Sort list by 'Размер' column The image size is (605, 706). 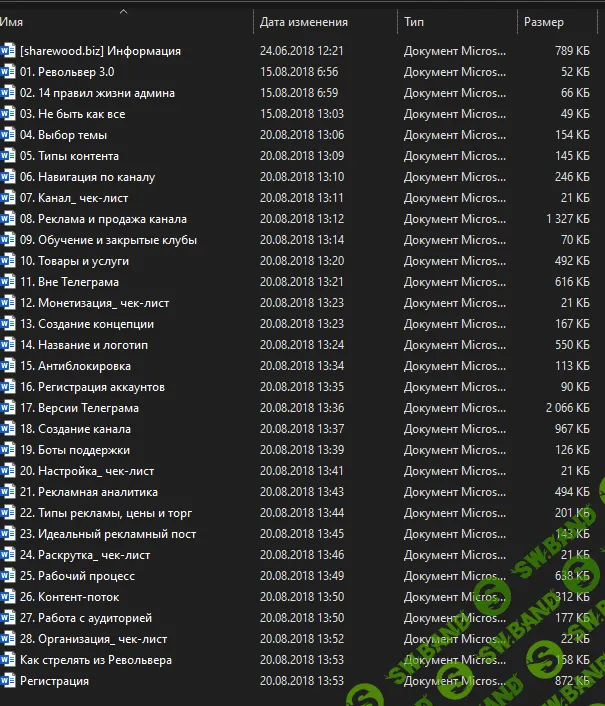pos(543,22)
